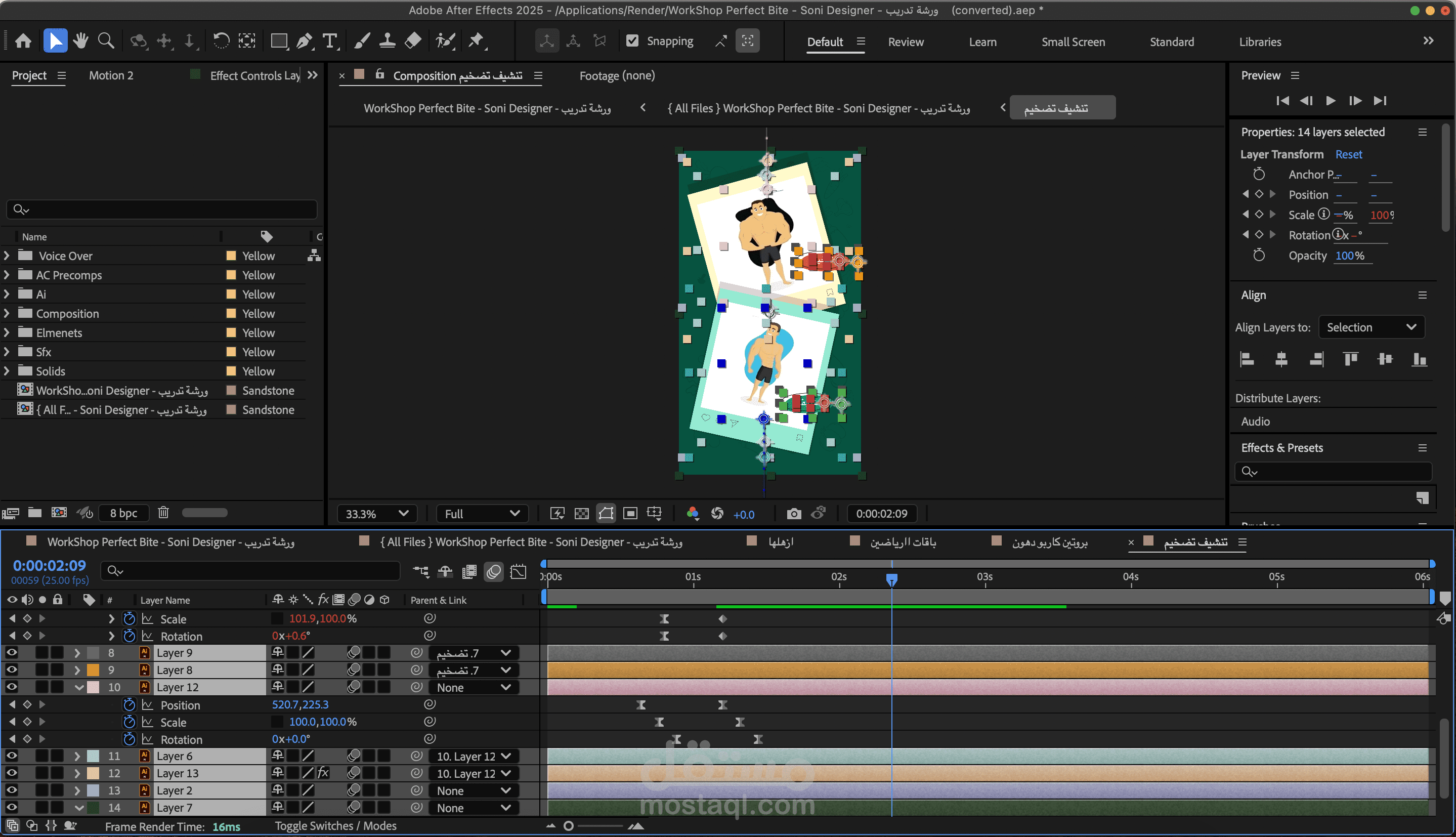Image resolution: width=1456 pixels, height=837 pixels.
Task: Take a snapshot with the camera icon
Action: [793, 513]
